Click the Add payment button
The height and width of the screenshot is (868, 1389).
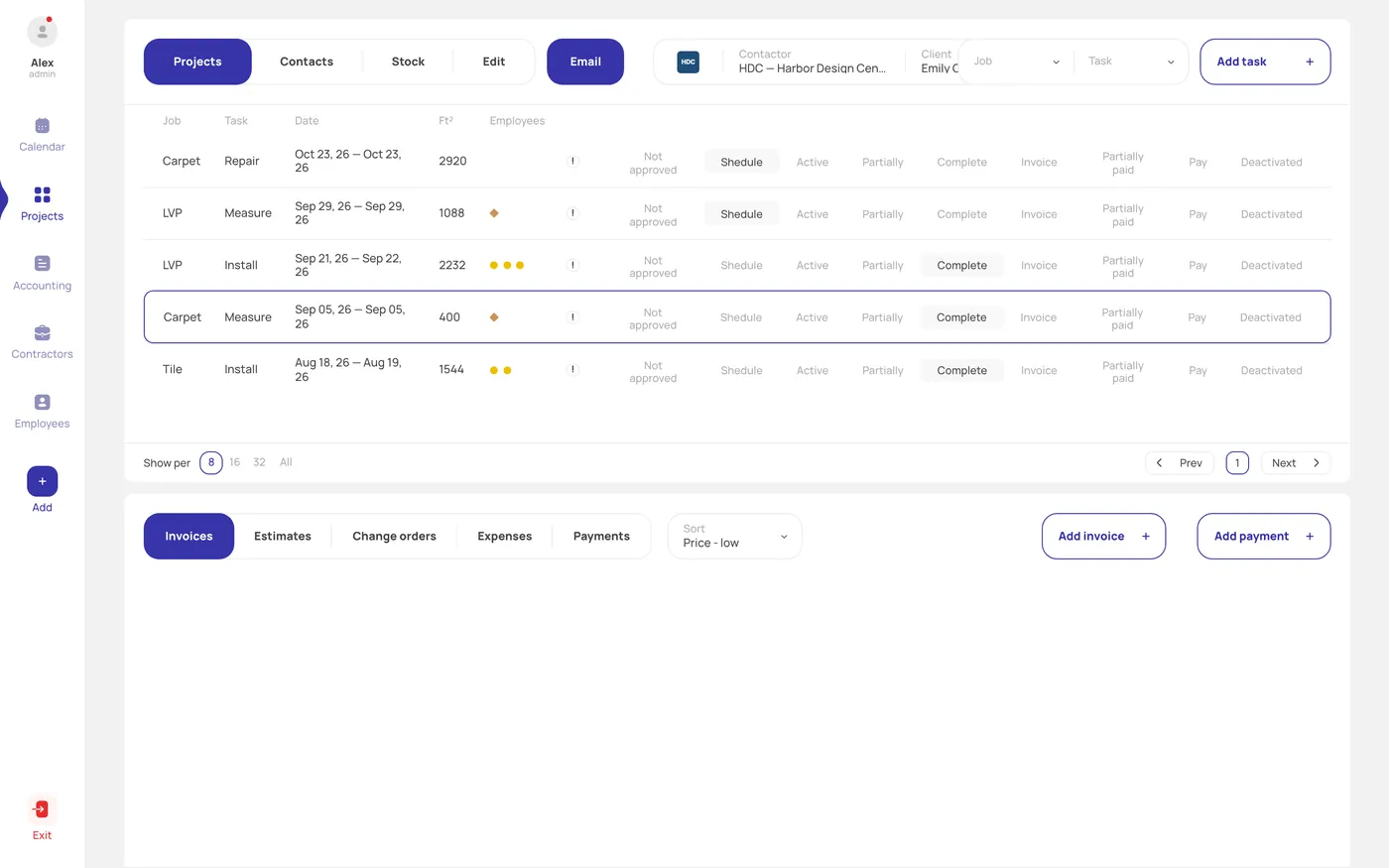(1264, 537)
